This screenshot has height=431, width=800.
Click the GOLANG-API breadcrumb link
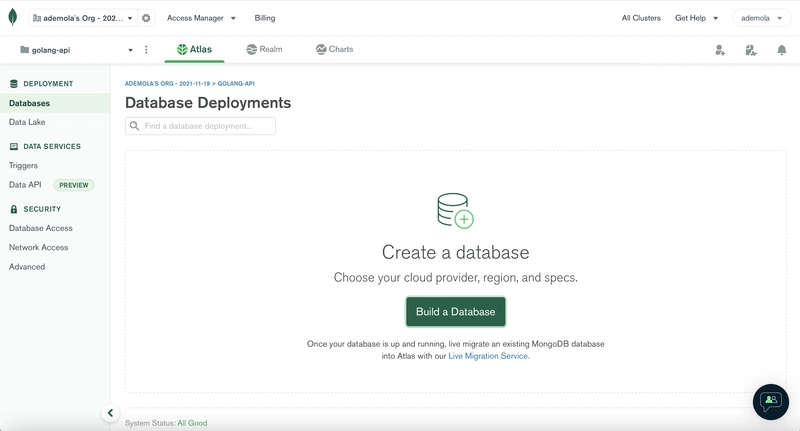pos(236,84)
